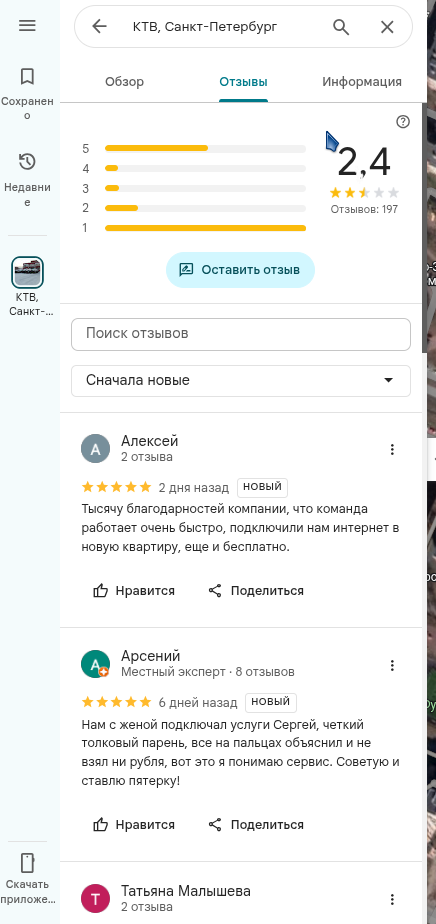Open Татьяна Малышева's profile avatar
Image resolution: width=436 pixels, height=924 pixels.
click(95, 899)
